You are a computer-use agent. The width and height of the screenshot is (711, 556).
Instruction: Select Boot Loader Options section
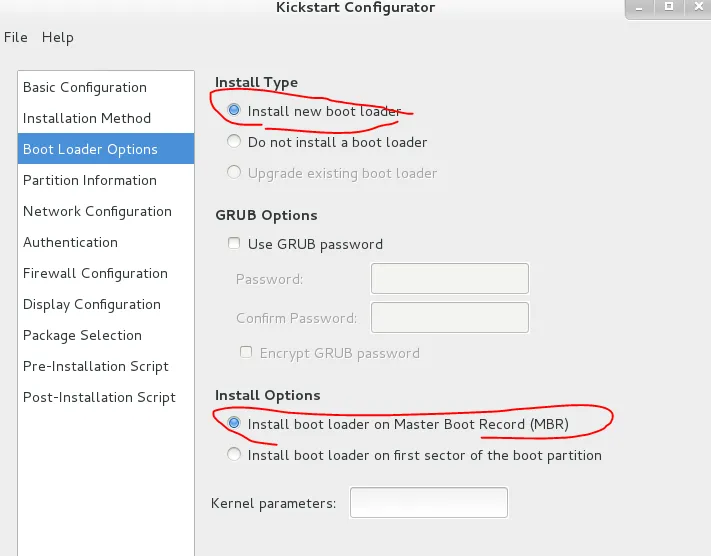coord(90,149)
